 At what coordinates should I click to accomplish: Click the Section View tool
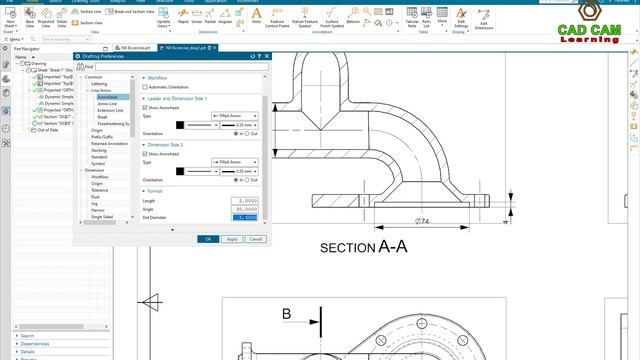[x=87, y=23]
